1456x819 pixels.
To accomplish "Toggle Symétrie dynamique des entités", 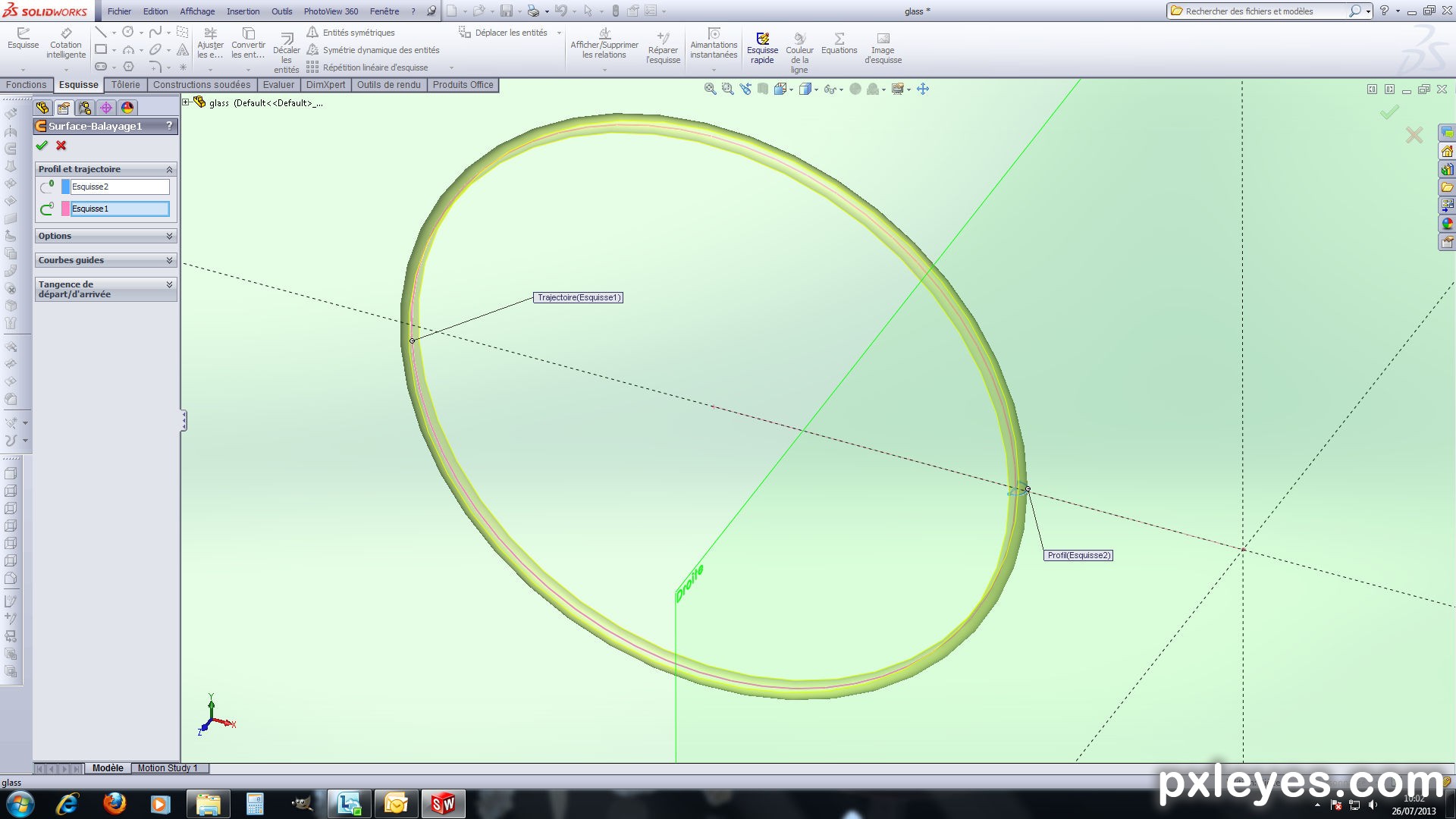I will (x=373, y=50).
